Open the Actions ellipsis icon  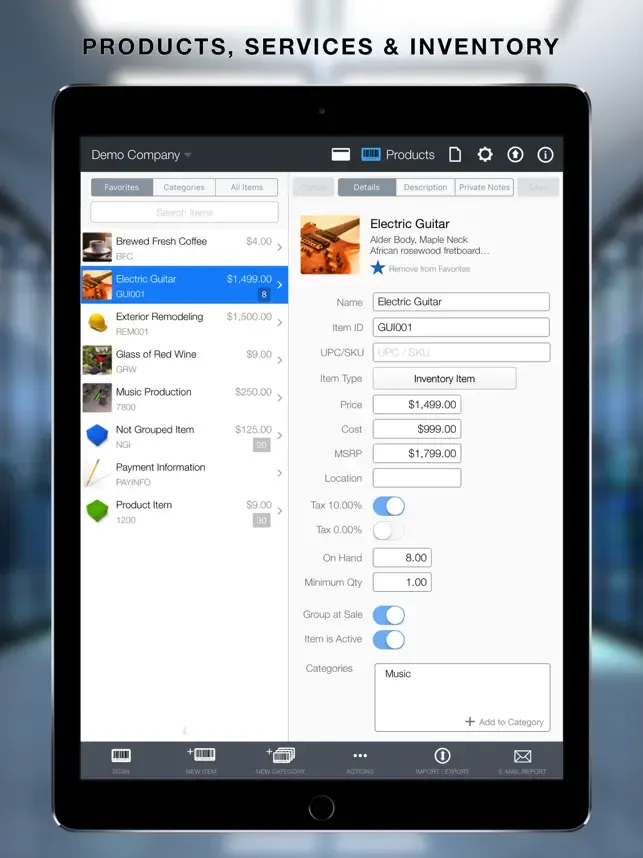click(x=360, y=756)
